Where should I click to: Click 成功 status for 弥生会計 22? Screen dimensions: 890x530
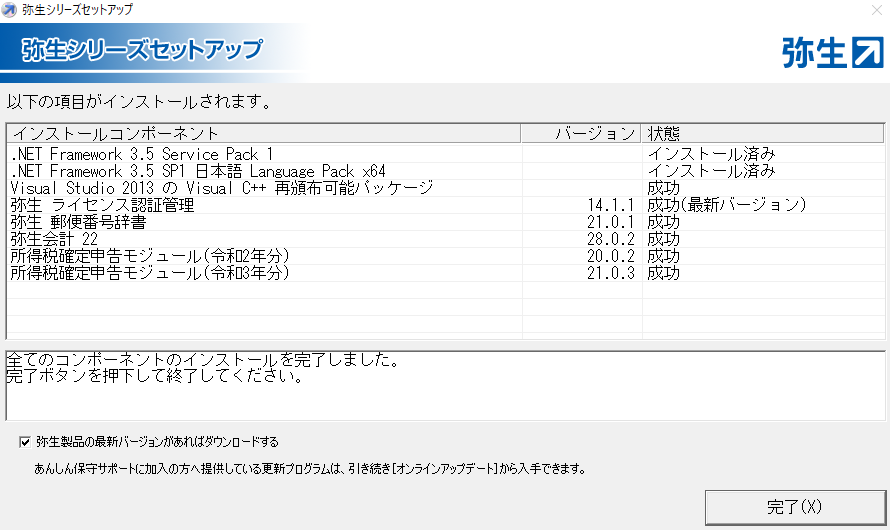click(664, 239)
